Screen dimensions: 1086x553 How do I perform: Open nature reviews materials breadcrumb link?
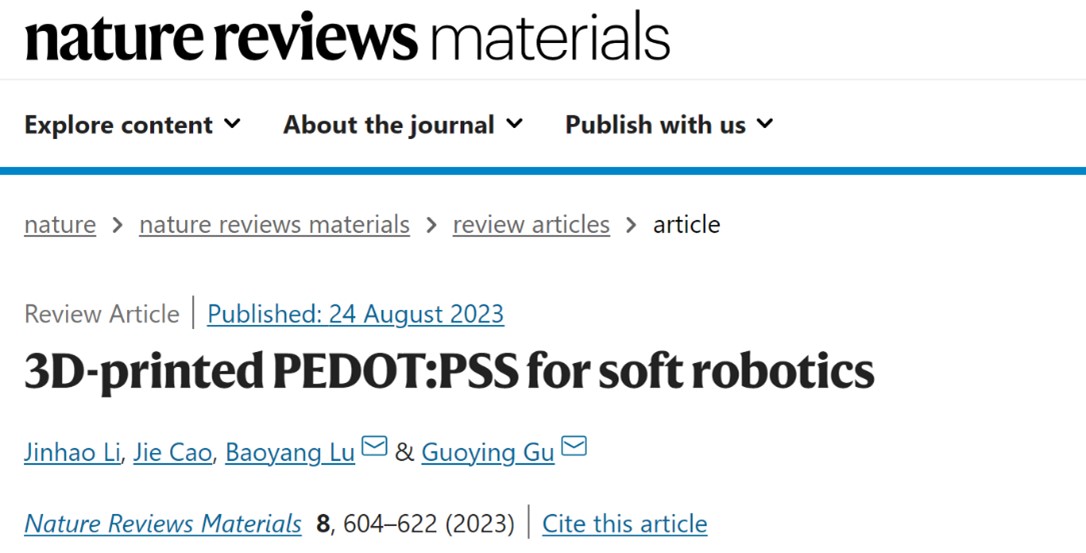pyautogui.click(x=274, y=225)
